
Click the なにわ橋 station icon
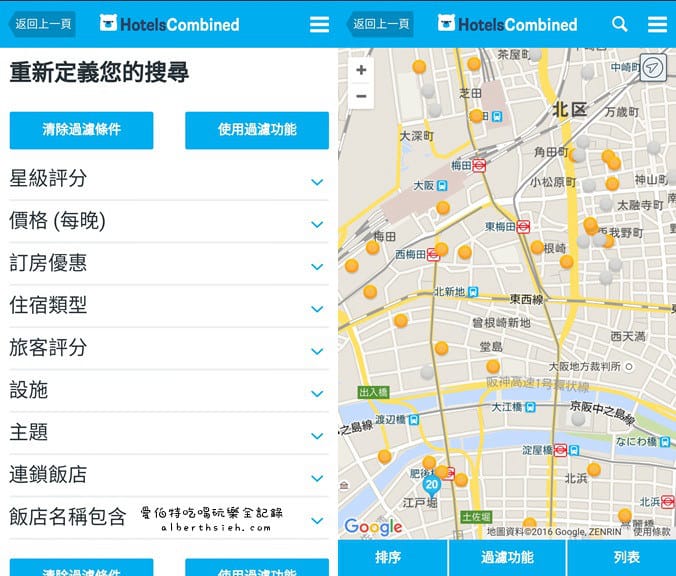tap(665, 441)
